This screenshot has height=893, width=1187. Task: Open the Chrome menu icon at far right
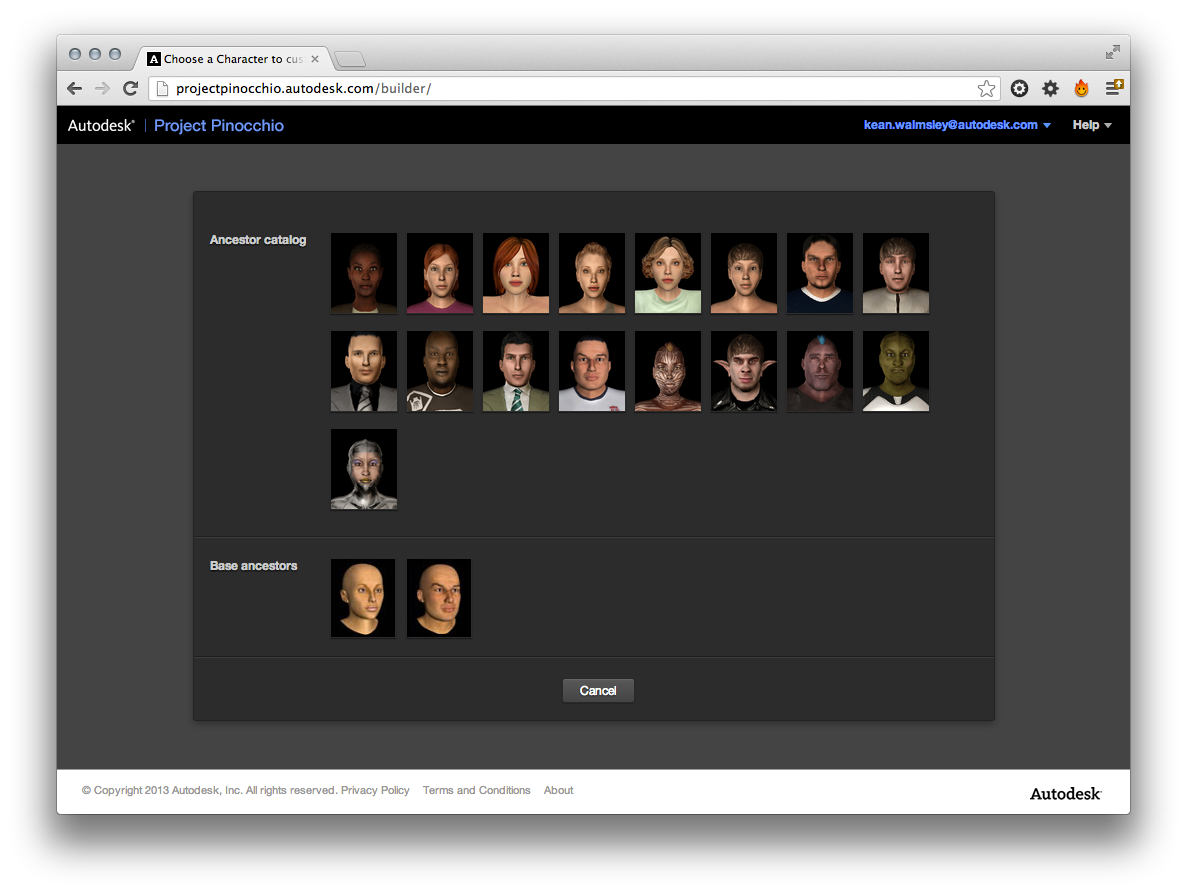tap(1114, 88)
